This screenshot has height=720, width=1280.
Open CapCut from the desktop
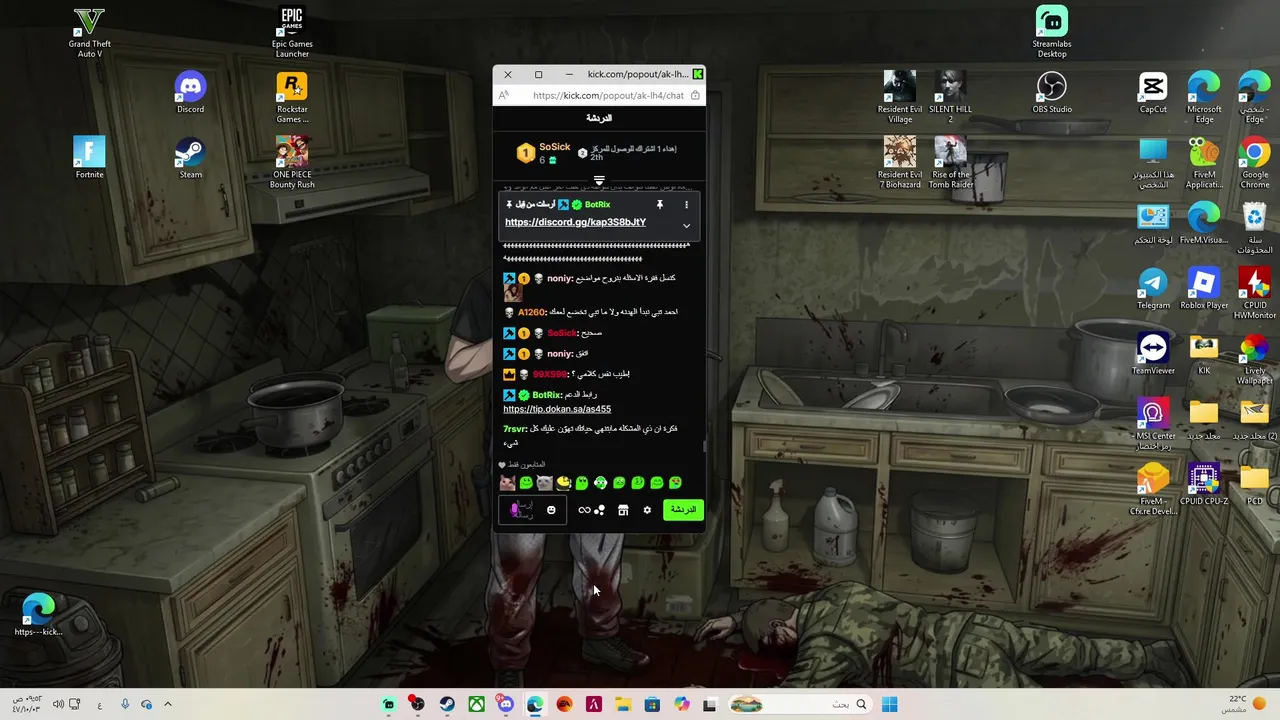[x=1153, y=93]
